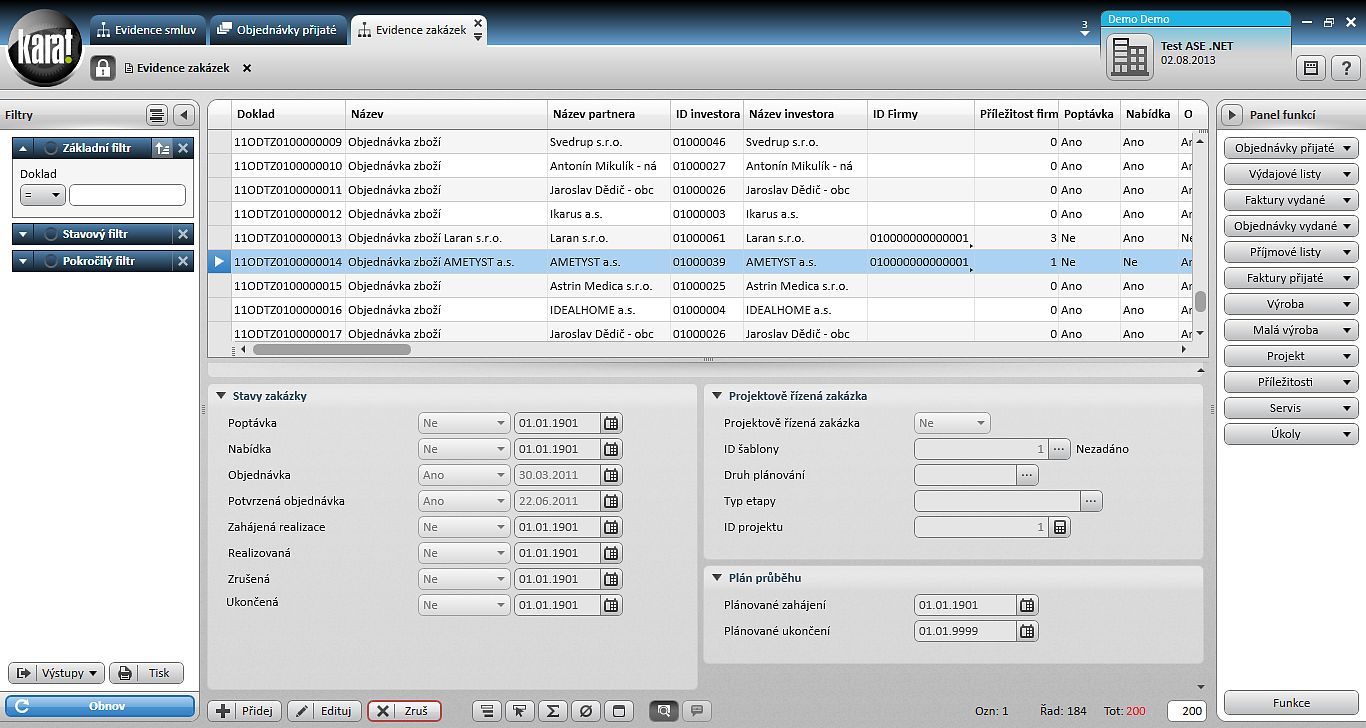Switch to the Objednávky přijaté tab
Viewport: 1366px width, 728px height.
(279, 30)
